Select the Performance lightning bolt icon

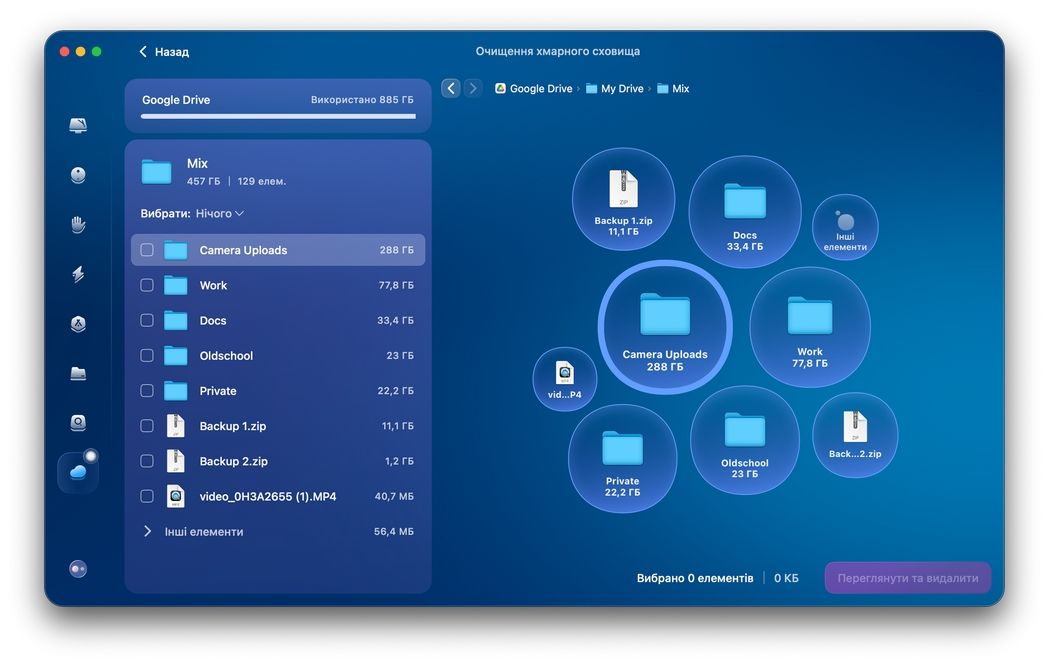coord(78,274)
